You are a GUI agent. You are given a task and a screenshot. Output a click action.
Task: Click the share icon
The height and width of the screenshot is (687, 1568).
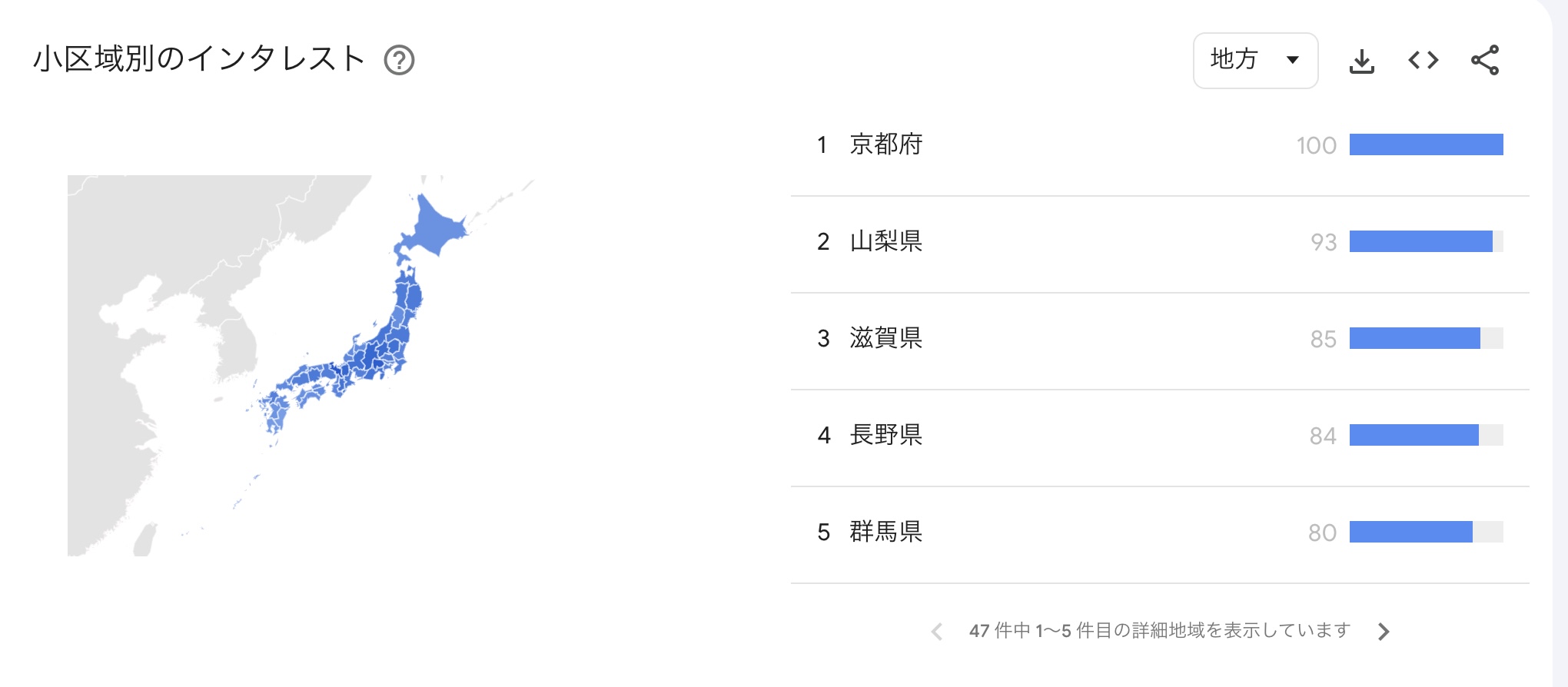point(1484,60)
